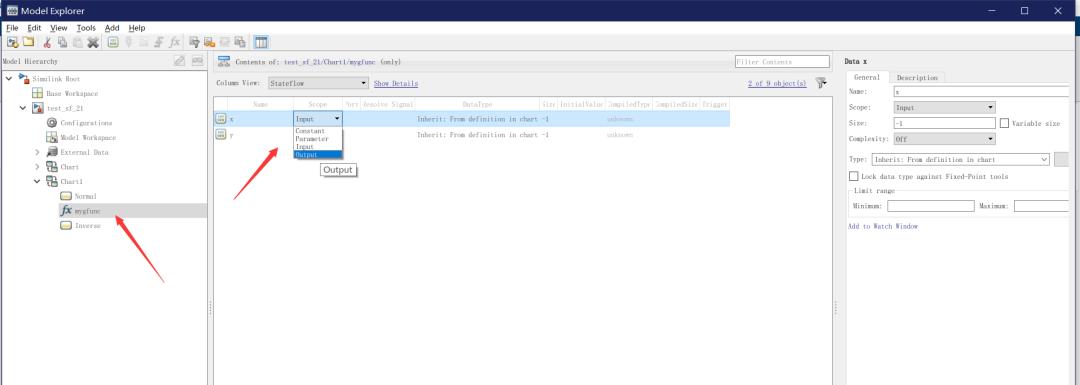
Task: Open the Type dropdown
Action: (960, 160)
